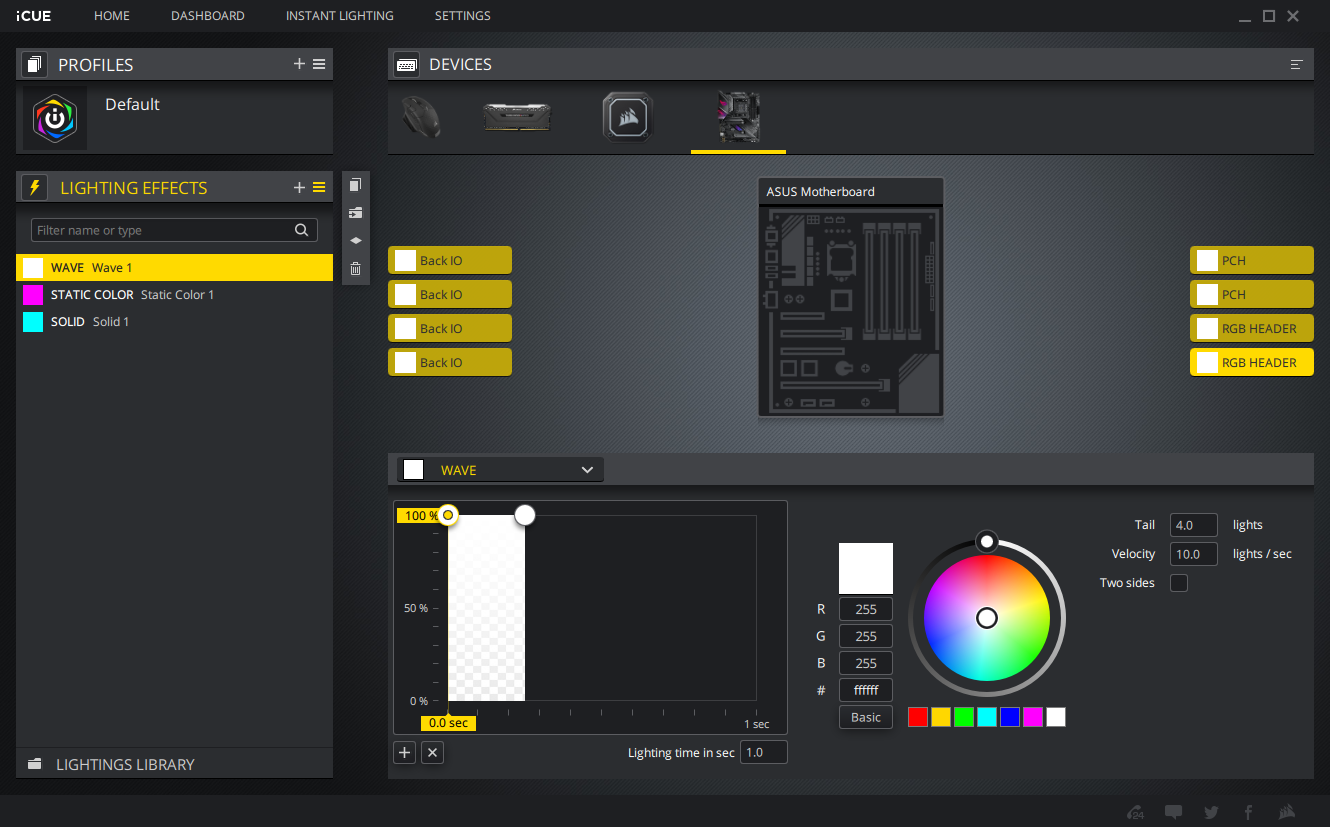Screen dimensions: 1330x827
Task: Click the Profiles panel header icon
Action: tap(34, 64)
